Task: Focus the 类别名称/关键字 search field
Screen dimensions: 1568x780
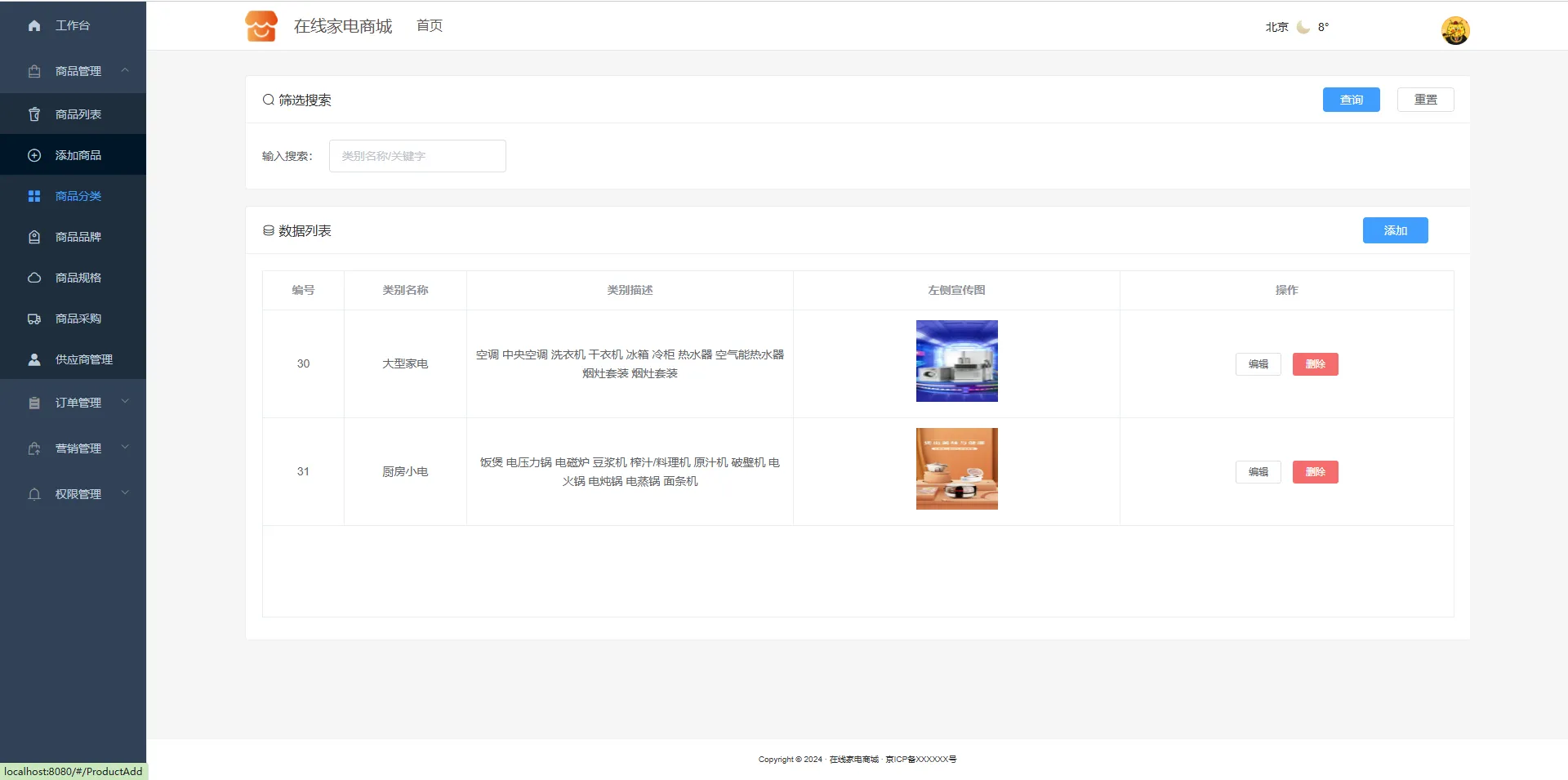Action: 417,156
